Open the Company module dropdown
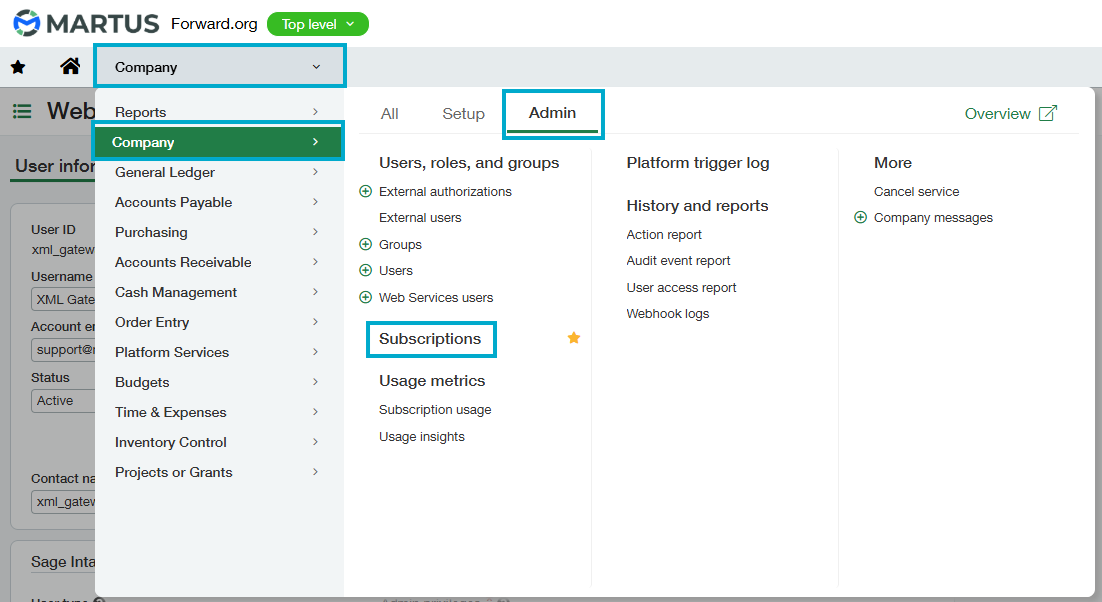This screenshot has width=1102, height=602. [x=219, y=67]
